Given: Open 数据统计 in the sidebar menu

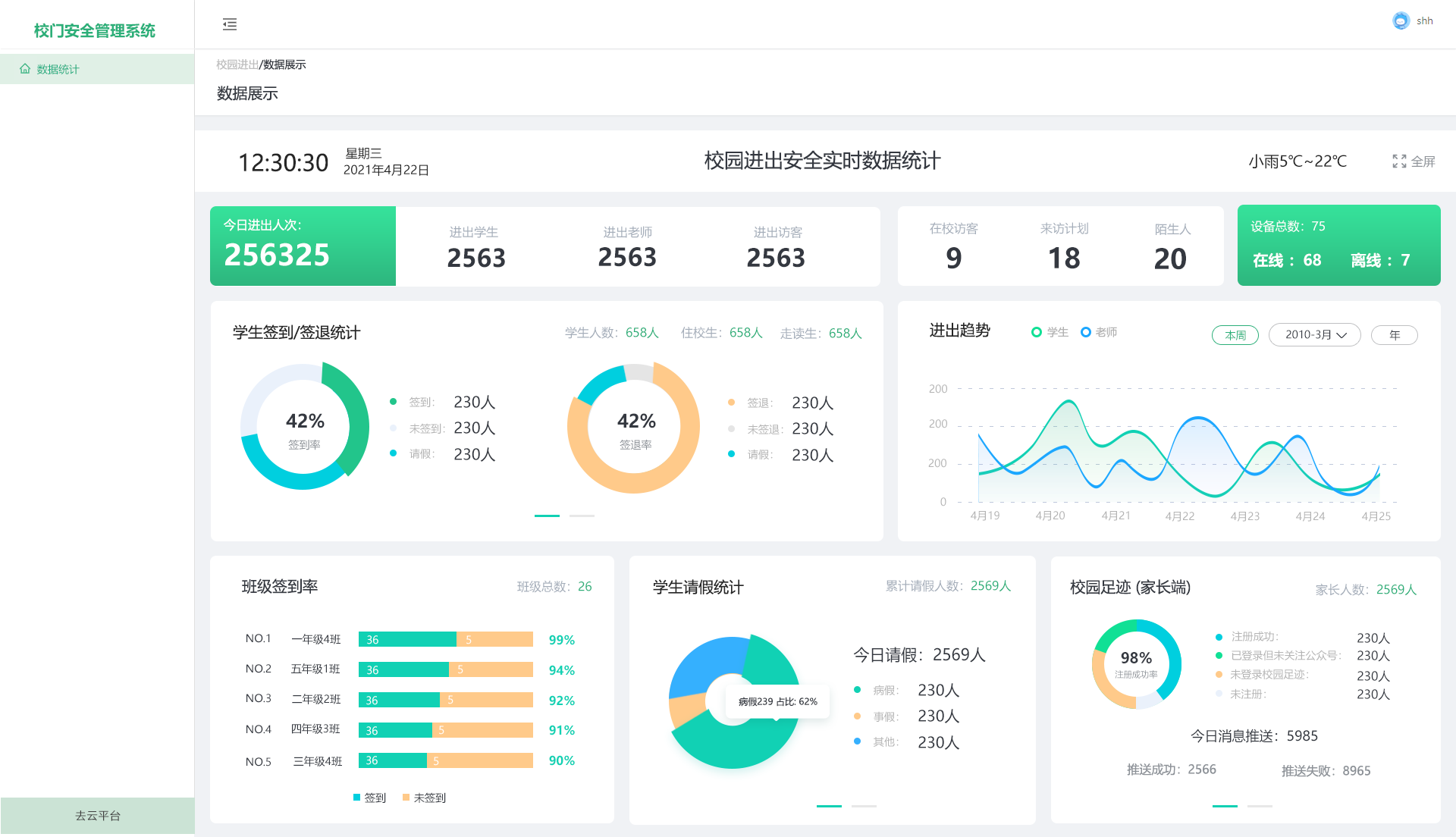Looking at the screenshot, I should tap(58, 69).
